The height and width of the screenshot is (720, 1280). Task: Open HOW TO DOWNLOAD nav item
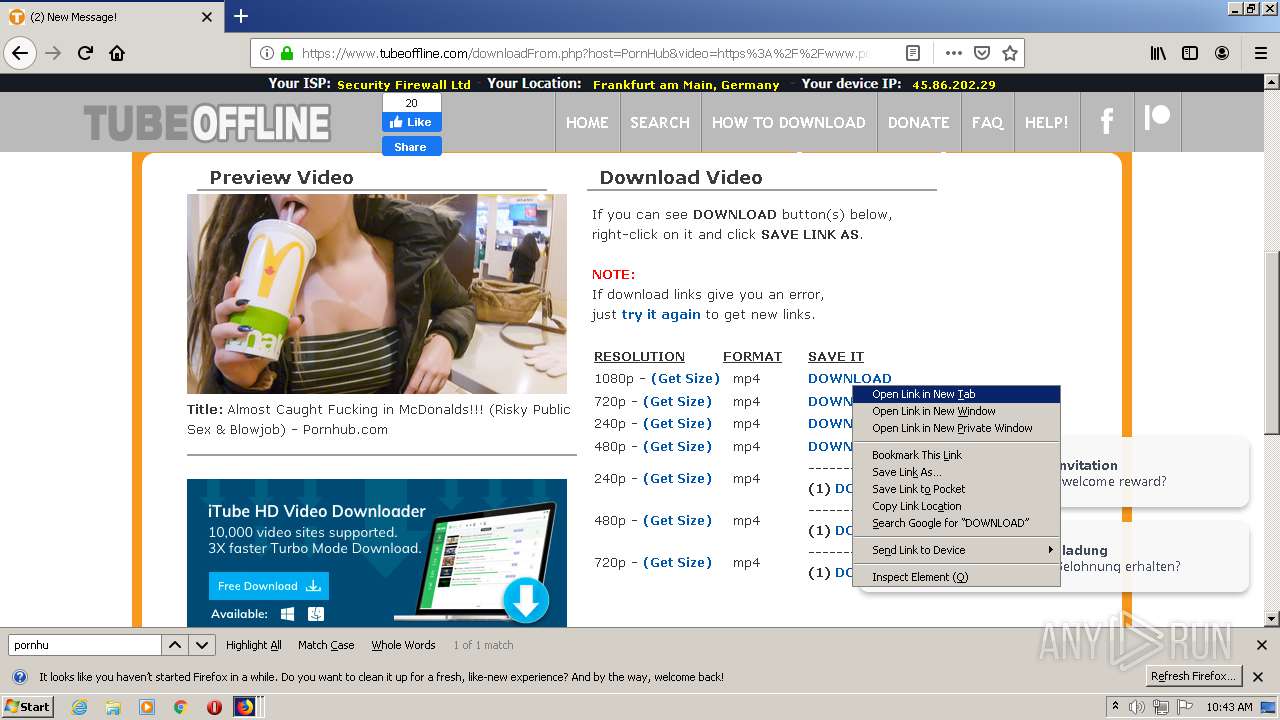point(789,122)
